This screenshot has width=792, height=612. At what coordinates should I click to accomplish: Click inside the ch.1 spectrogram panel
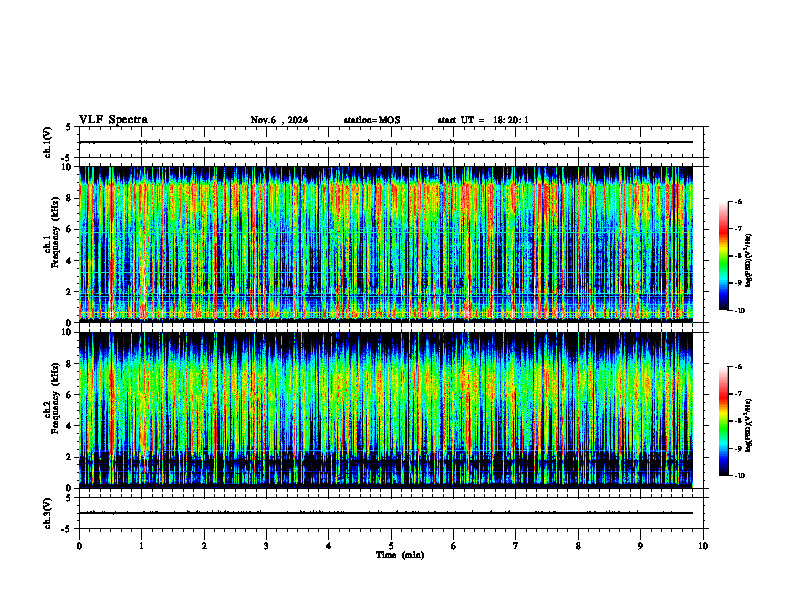386,244
